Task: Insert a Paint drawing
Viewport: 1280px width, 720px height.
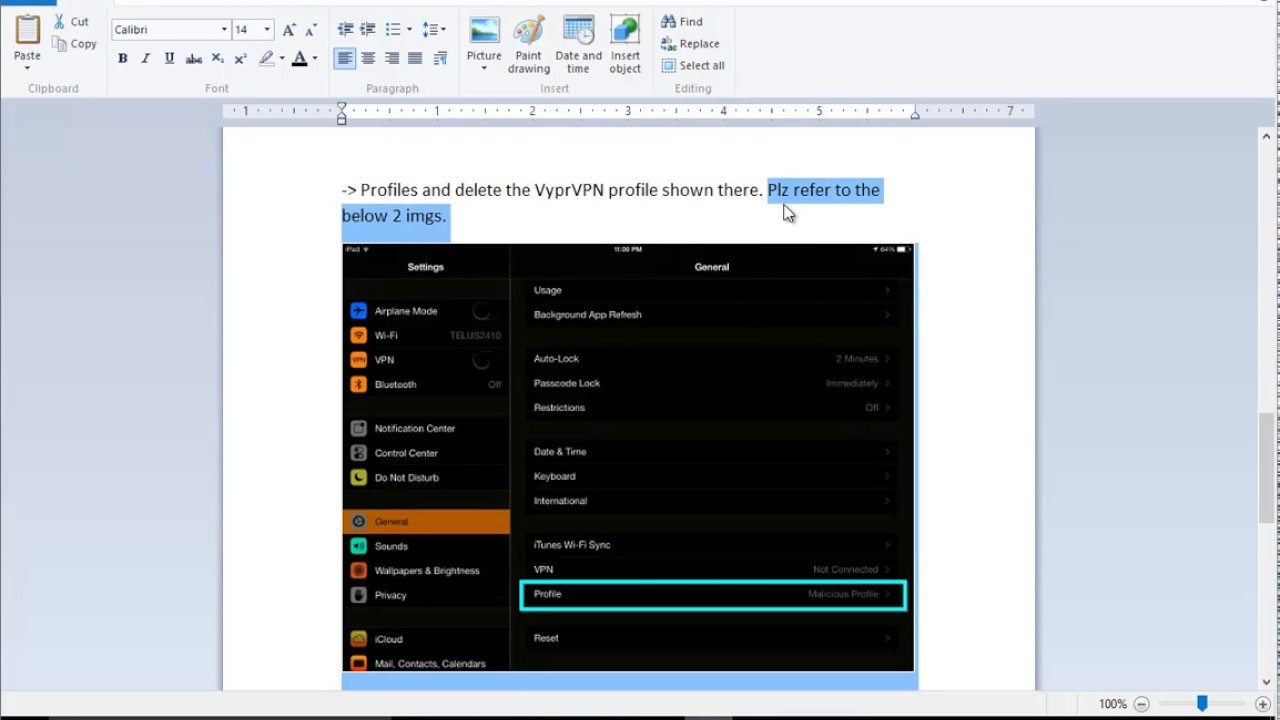Action: pyautogui.click(x=528, y=45)
